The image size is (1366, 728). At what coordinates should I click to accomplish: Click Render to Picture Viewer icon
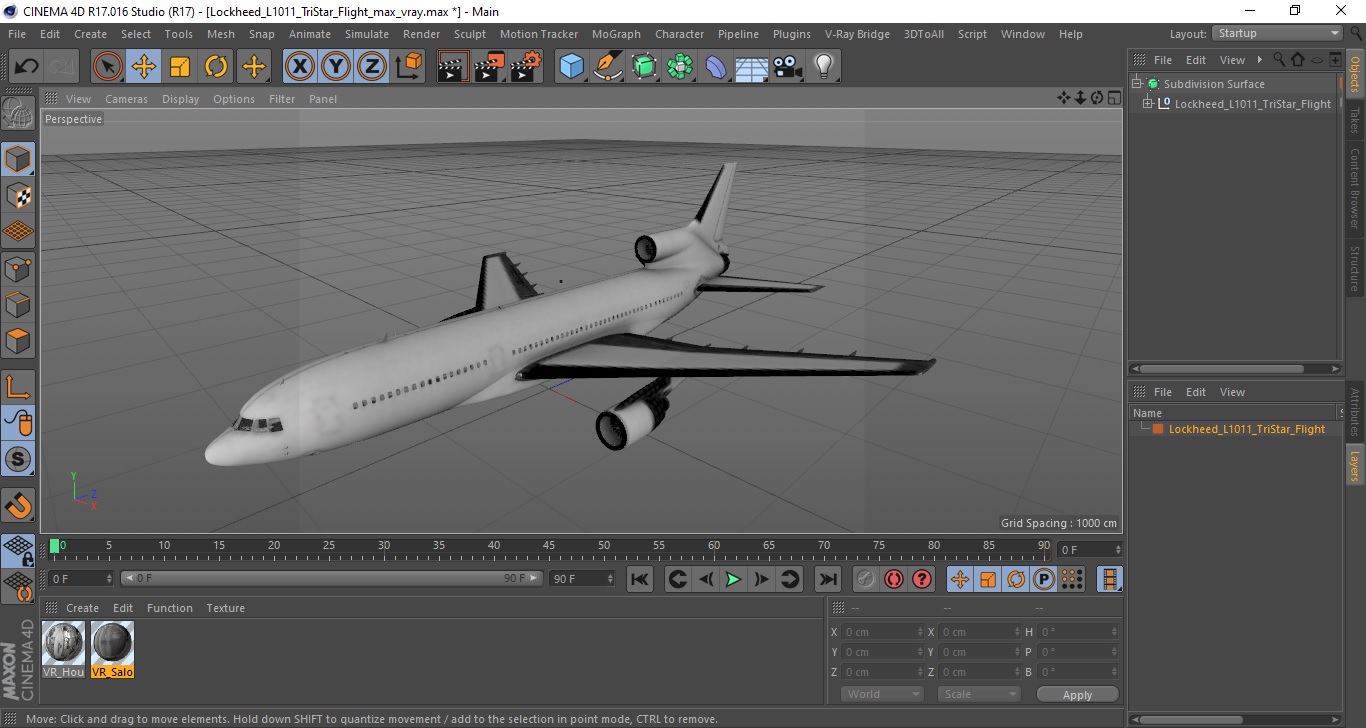pyautogui.click(x=490, y=67)
